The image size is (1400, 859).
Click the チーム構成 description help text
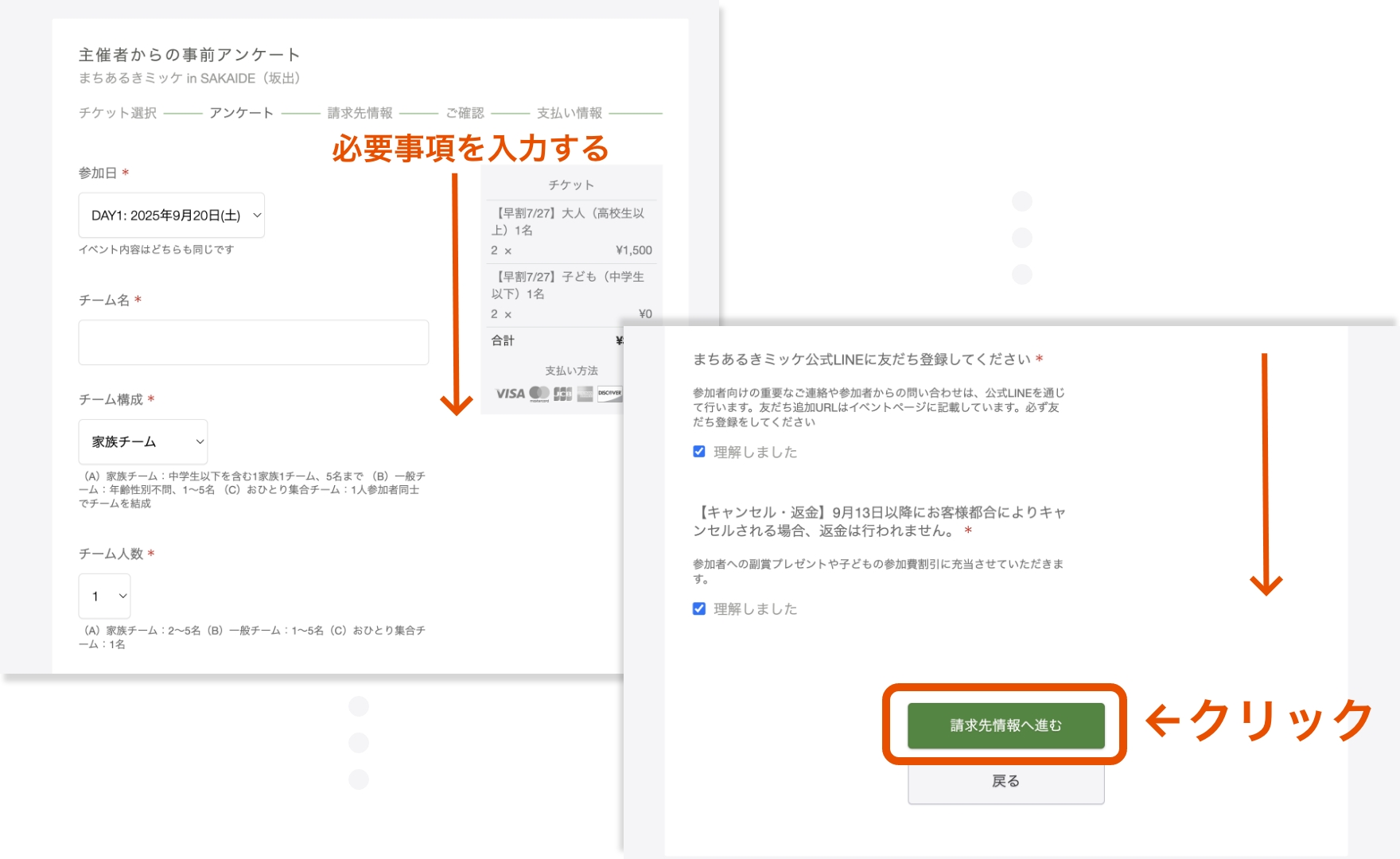(x=252, y=489)
